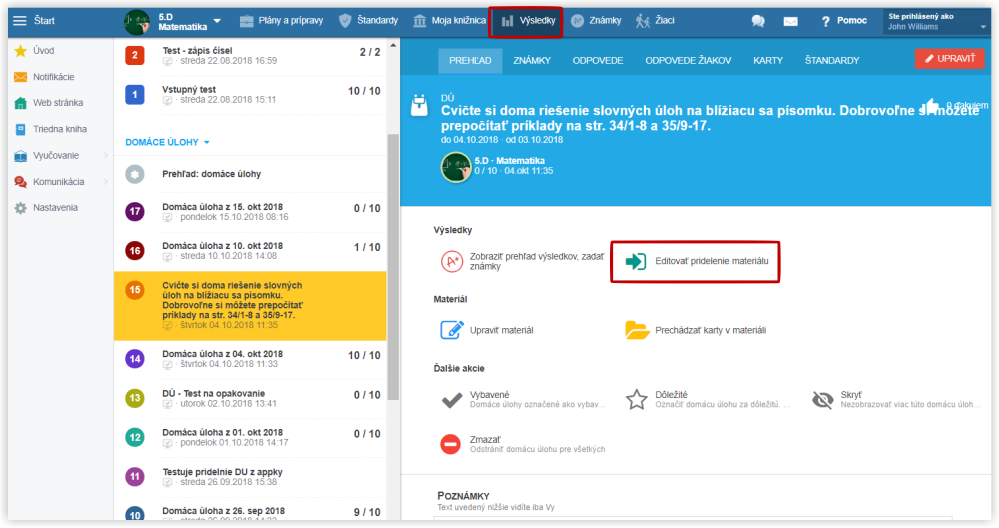Open the Výsledky top menu item

coord(528,21)
